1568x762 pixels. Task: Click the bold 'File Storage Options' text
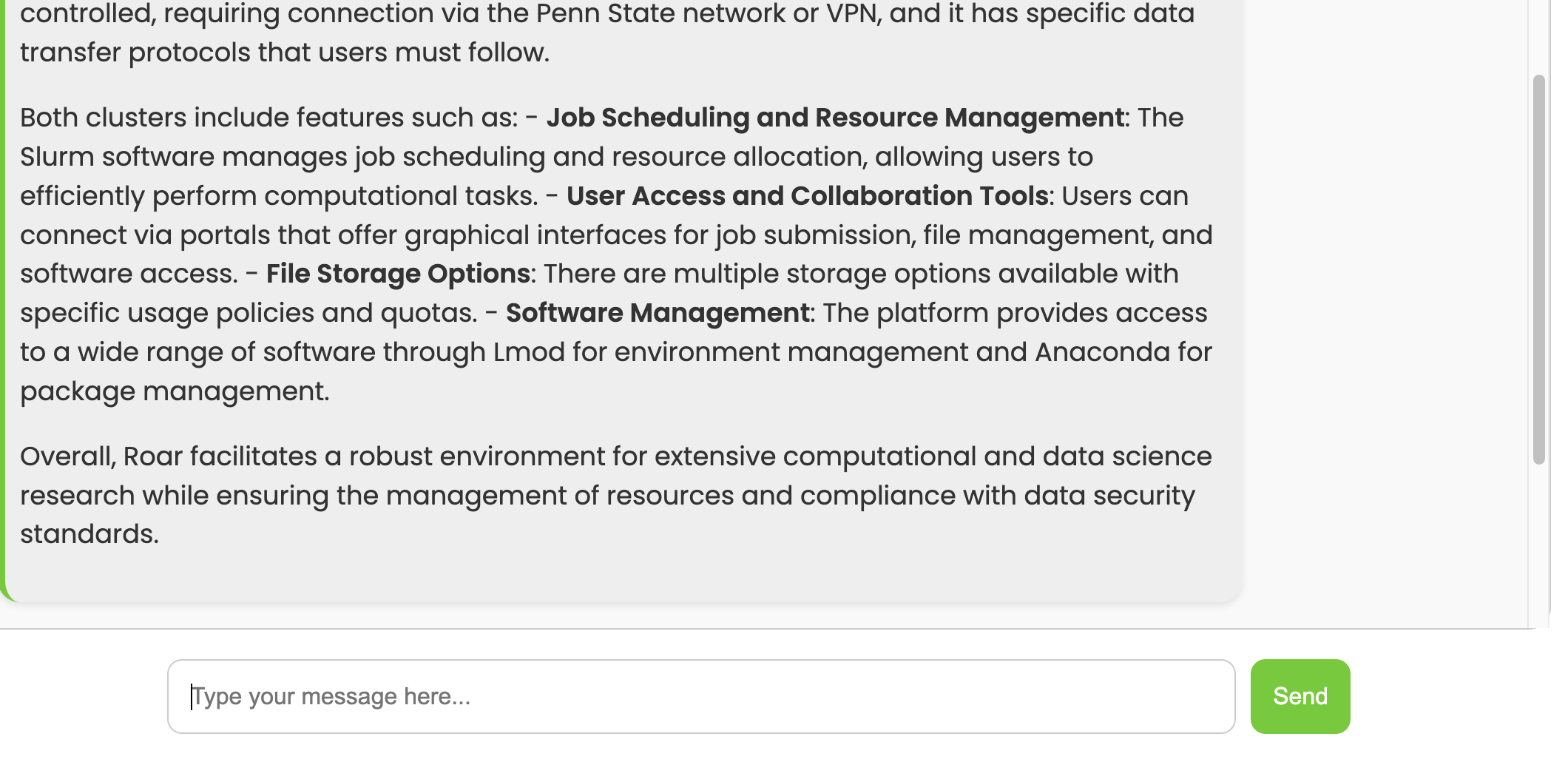point(398,274)
